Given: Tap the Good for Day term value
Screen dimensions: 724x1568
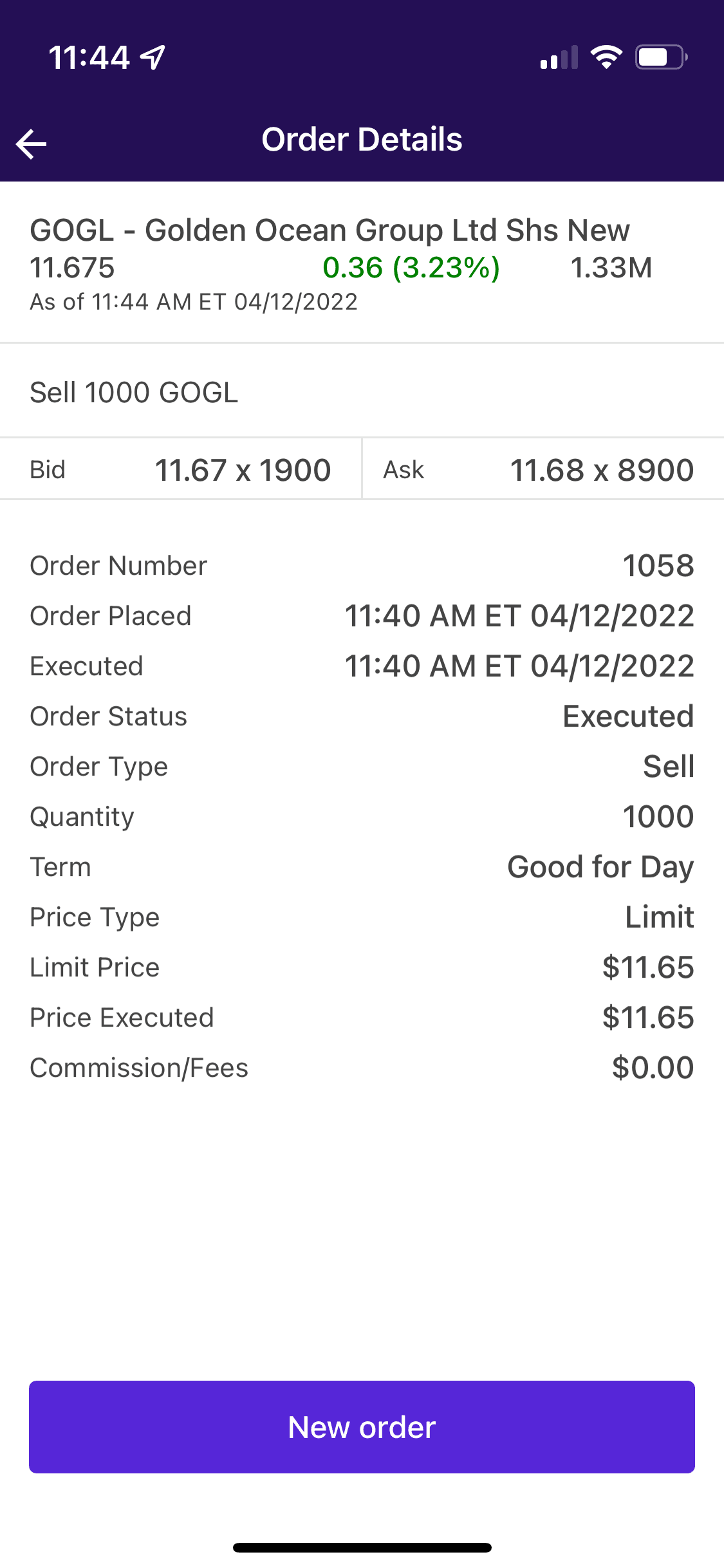Looking at the screenshot, I should [600, 867].
